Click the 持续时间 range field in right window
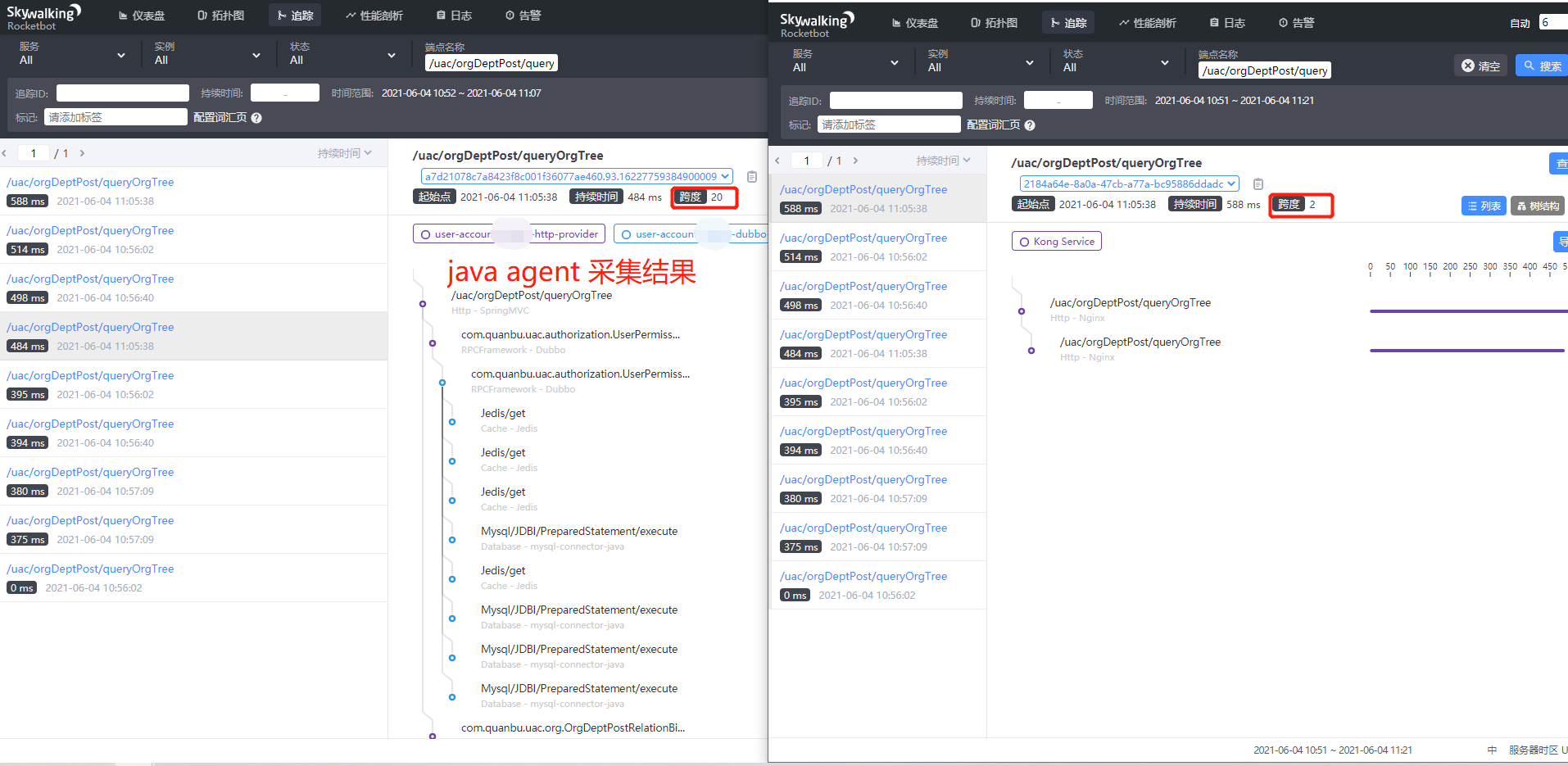Screen dimensions: 1568x766 (1058, 101)
